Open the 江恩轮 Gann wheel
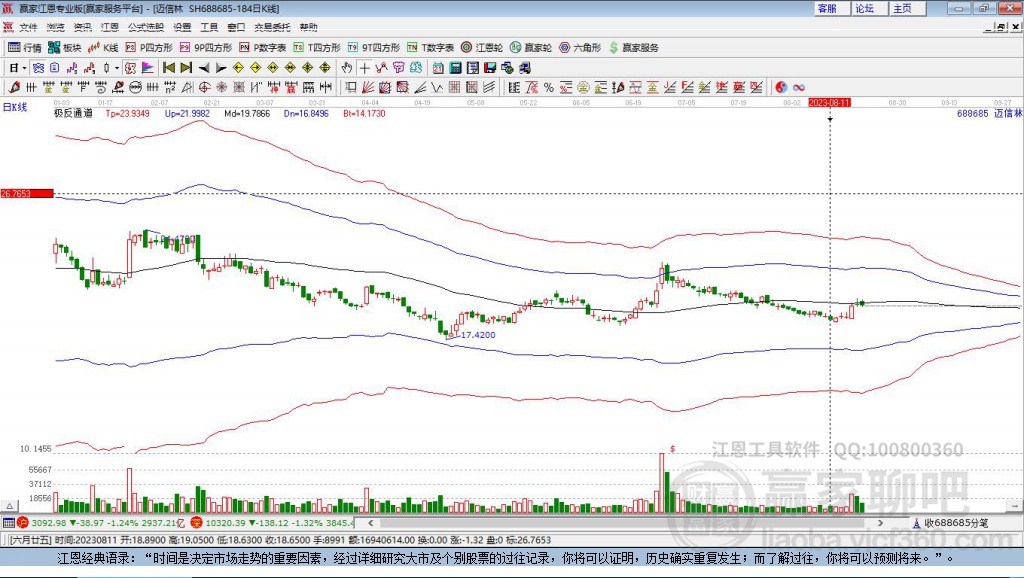Image resolution: width=1024 pixels, height=578 pixels. [482, 48]
